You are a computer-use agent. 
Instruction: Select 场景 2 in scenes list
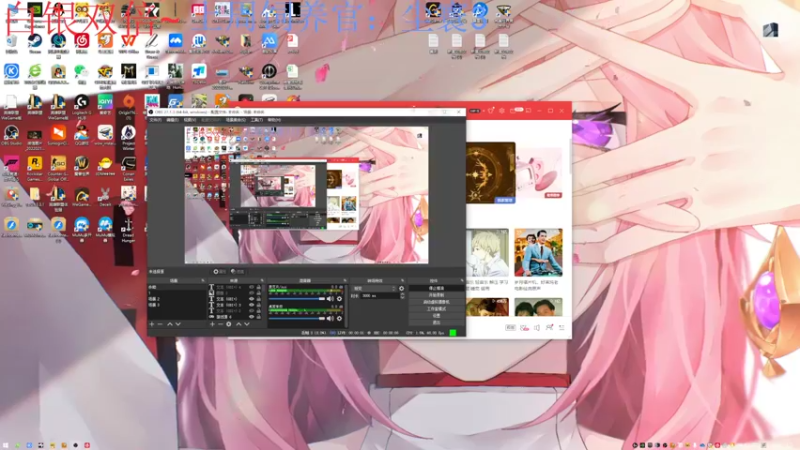pos(154,298)
